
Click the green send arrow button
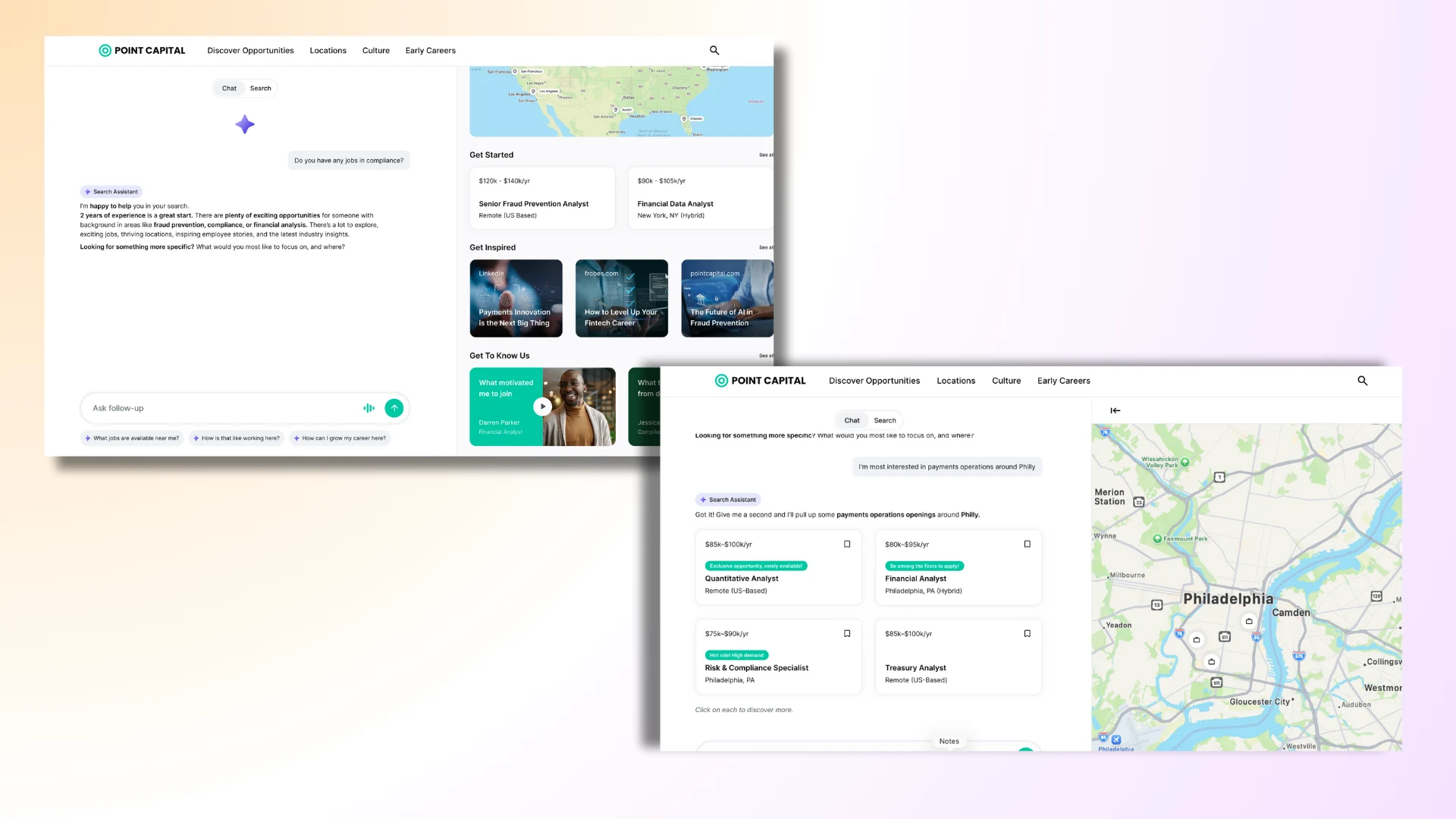coord(394,408)
